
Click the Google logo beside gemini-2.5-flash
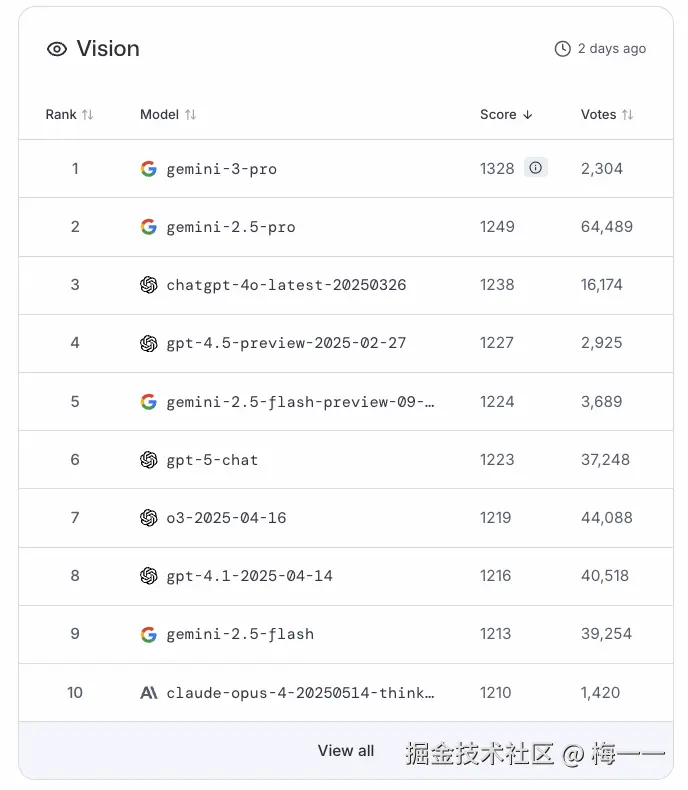(149, 634)
